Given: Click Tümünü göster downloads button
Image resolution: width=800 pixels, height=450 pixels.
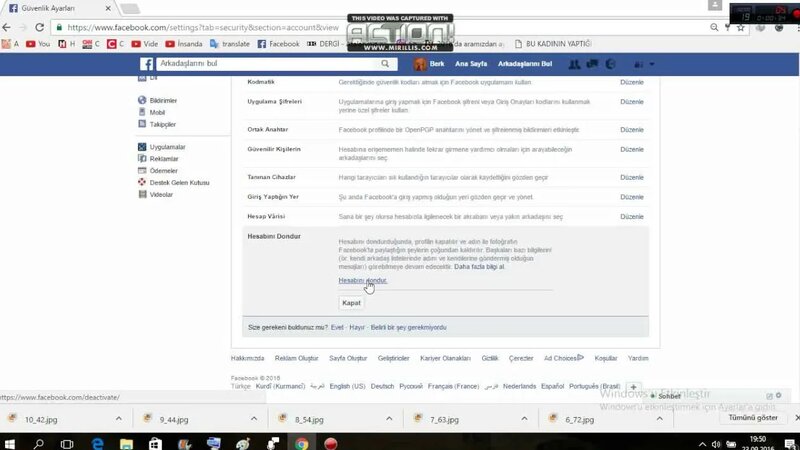Looking at the screenshot, I should point(753,418).
